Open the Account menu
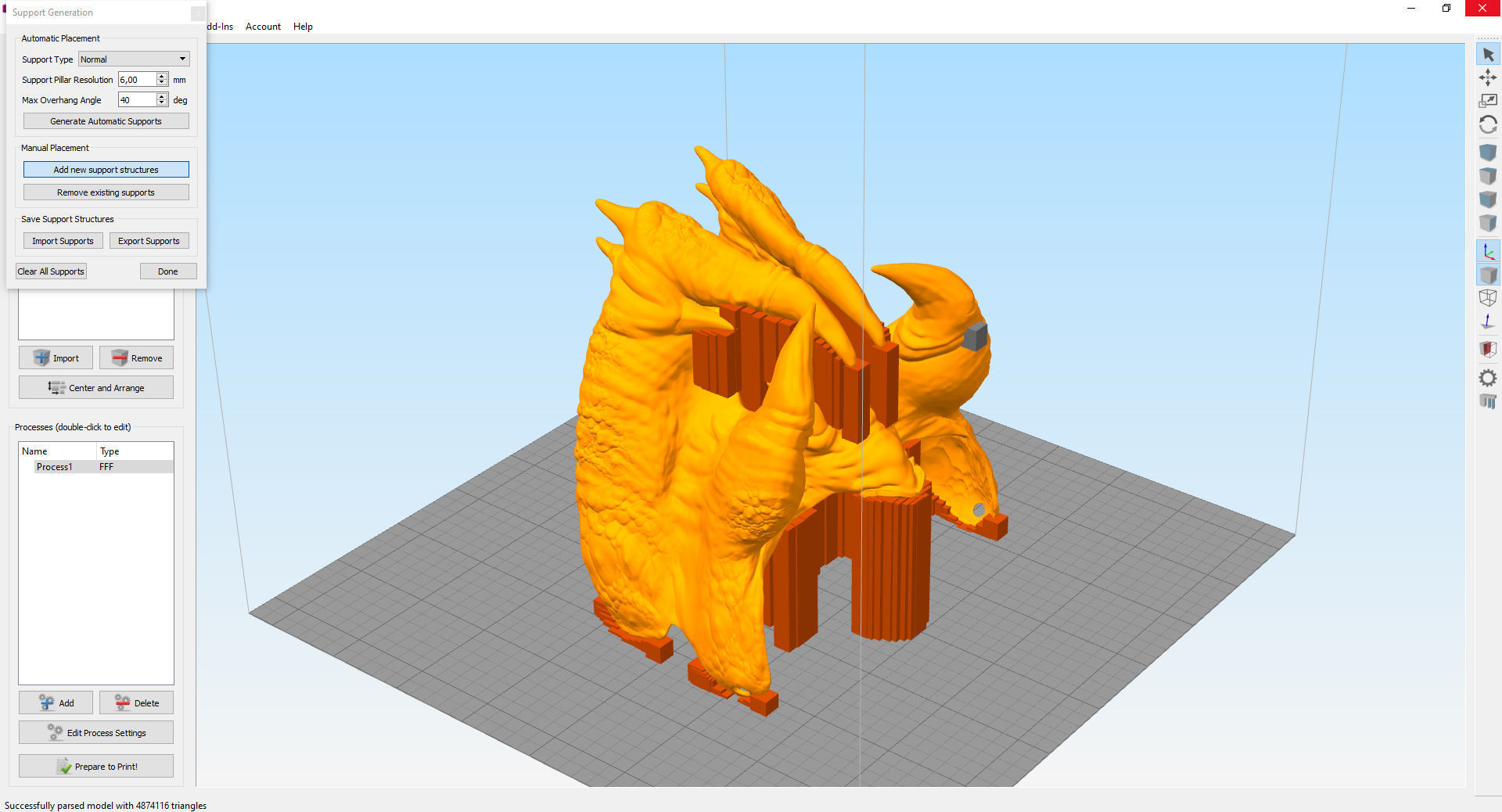Screen dimensions: 1502x812 tap(263, 27)
